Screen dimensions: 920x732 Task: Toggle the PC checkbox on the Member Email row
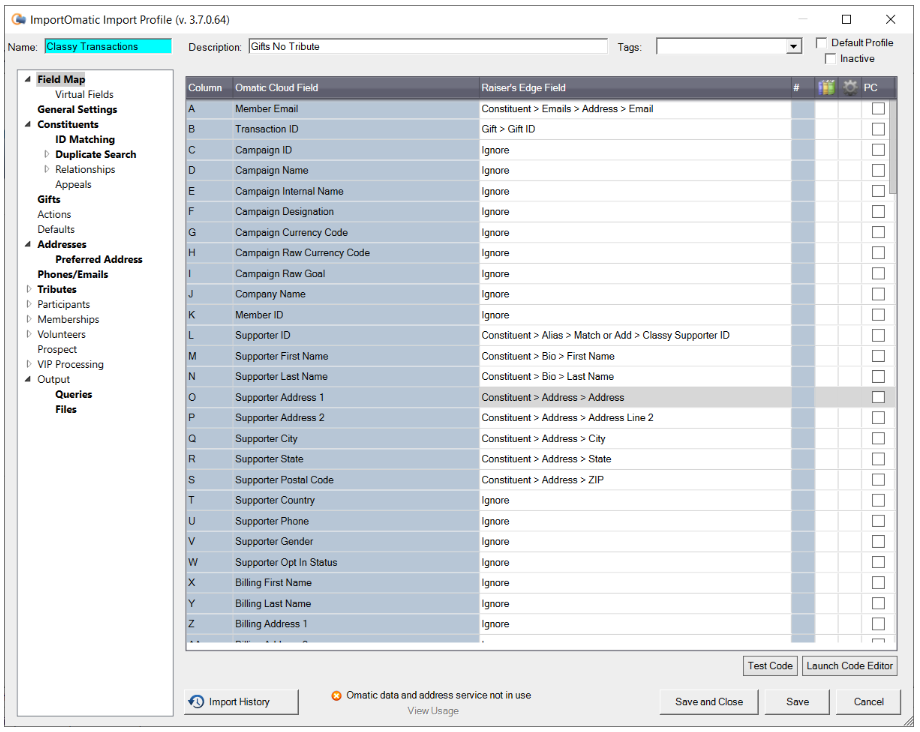[878, 108]
